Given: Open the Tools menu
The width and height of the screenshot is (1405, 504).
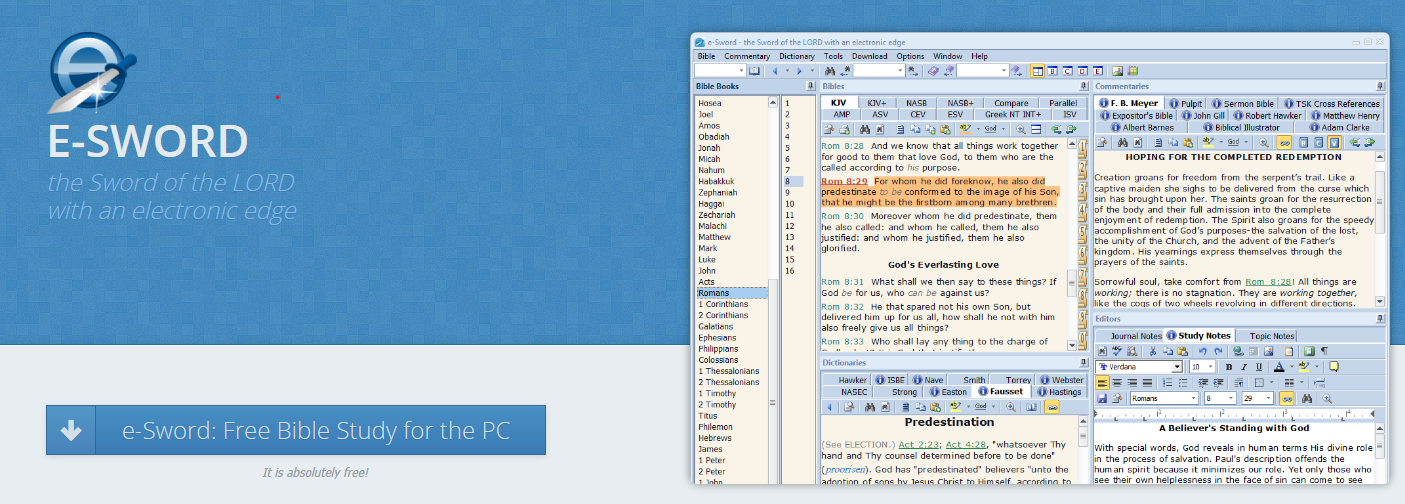Looking at the screenshot, I should [x=833, y=56].
